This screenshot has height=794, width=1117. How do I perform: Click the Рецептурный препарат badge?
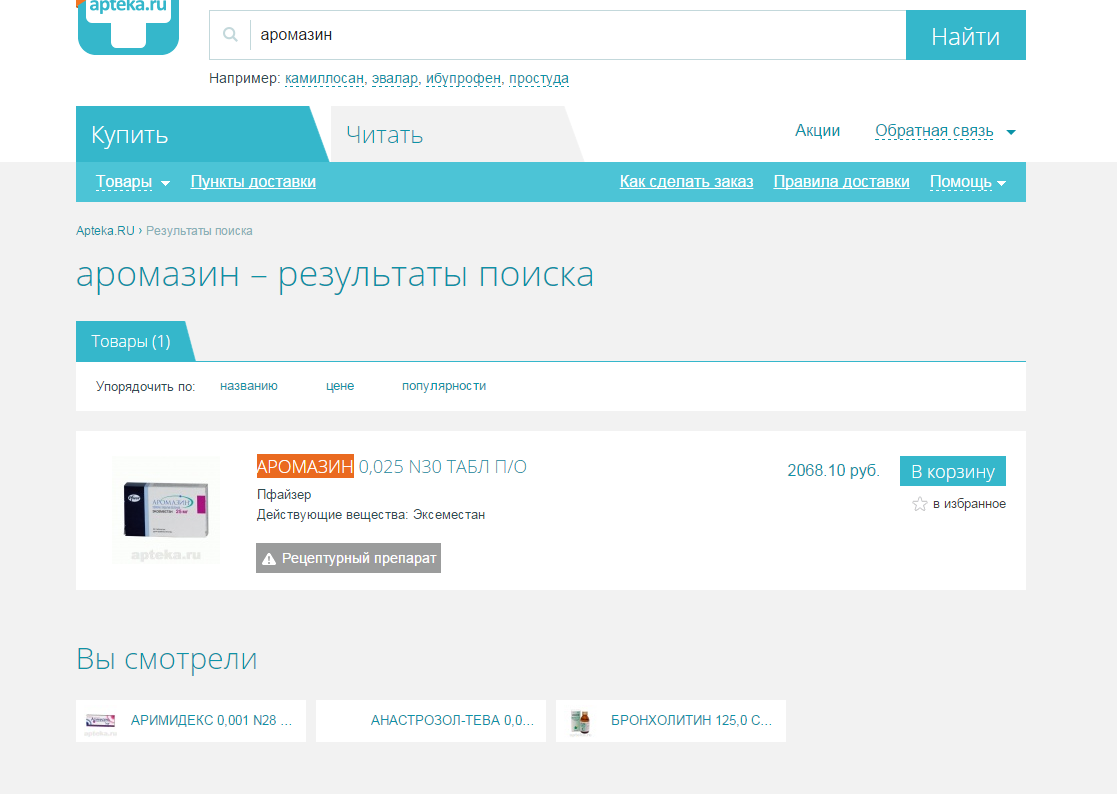click(x=348, y=558)
